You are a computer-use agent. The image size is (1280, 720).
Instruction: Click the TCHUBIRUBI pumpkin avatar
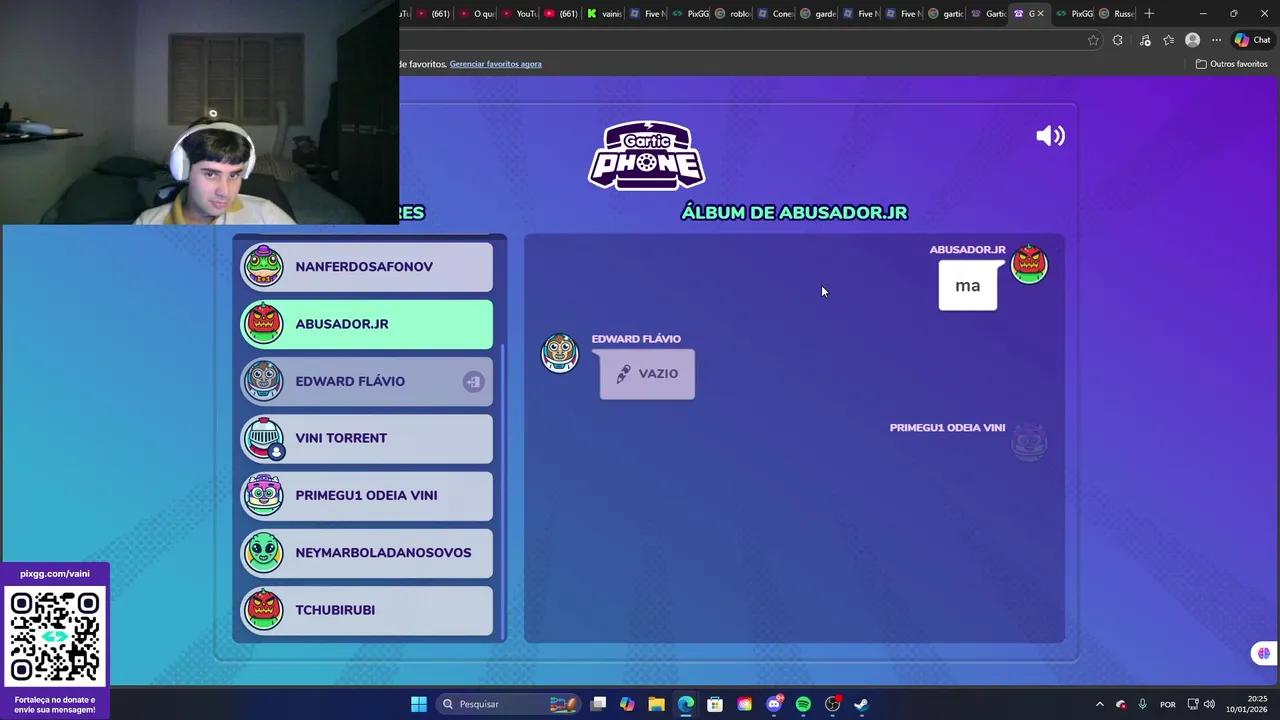(264, 610)
